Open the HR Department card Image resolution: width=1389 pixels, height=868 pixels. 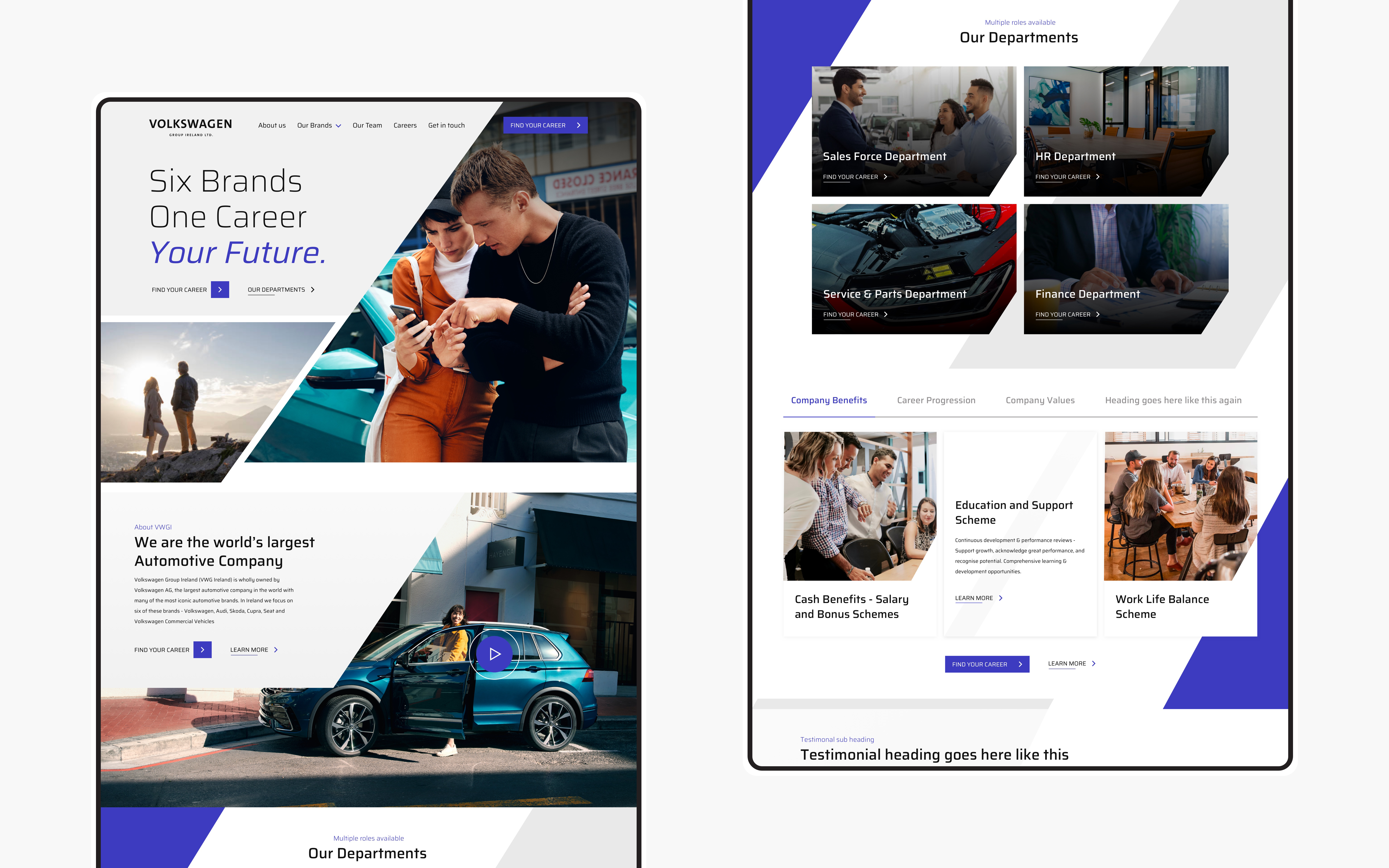pyautogui.click(x=1126, y=131)
